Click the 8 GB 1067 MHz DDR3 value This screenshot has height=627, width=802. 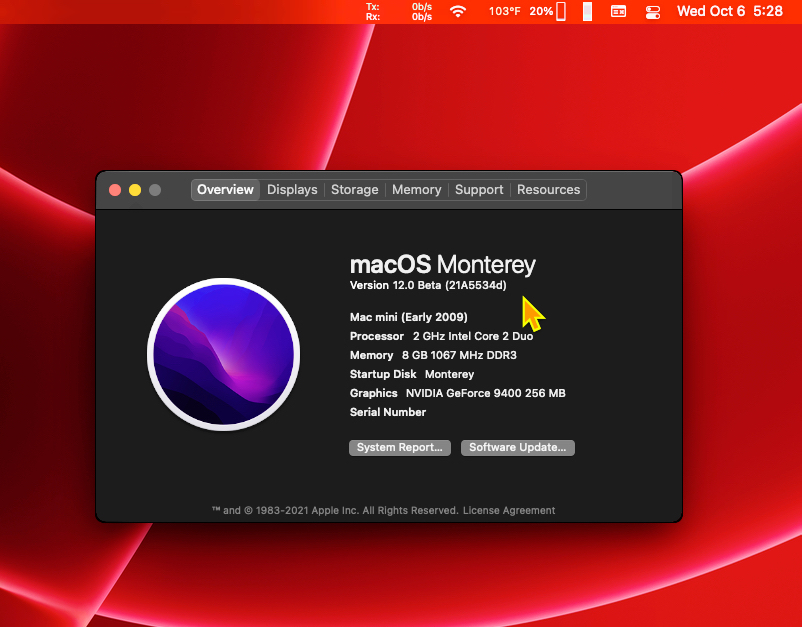coord(459,355)
